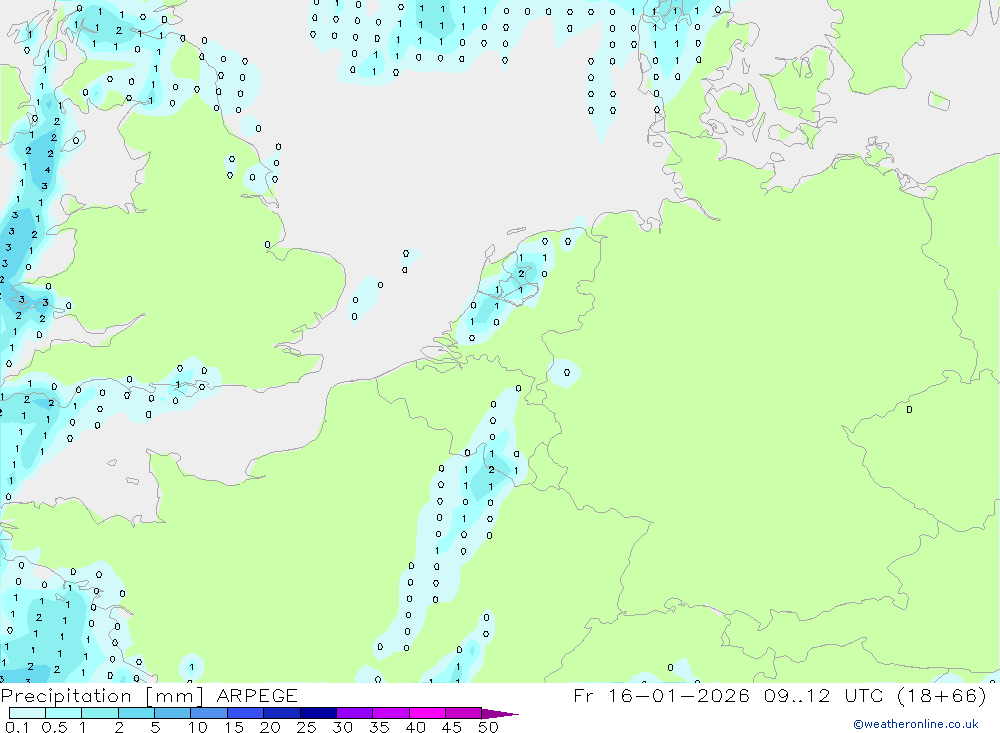Click the legend value label '50'
The height and width of the screenshot is (733, 1000).
point(488,727)
